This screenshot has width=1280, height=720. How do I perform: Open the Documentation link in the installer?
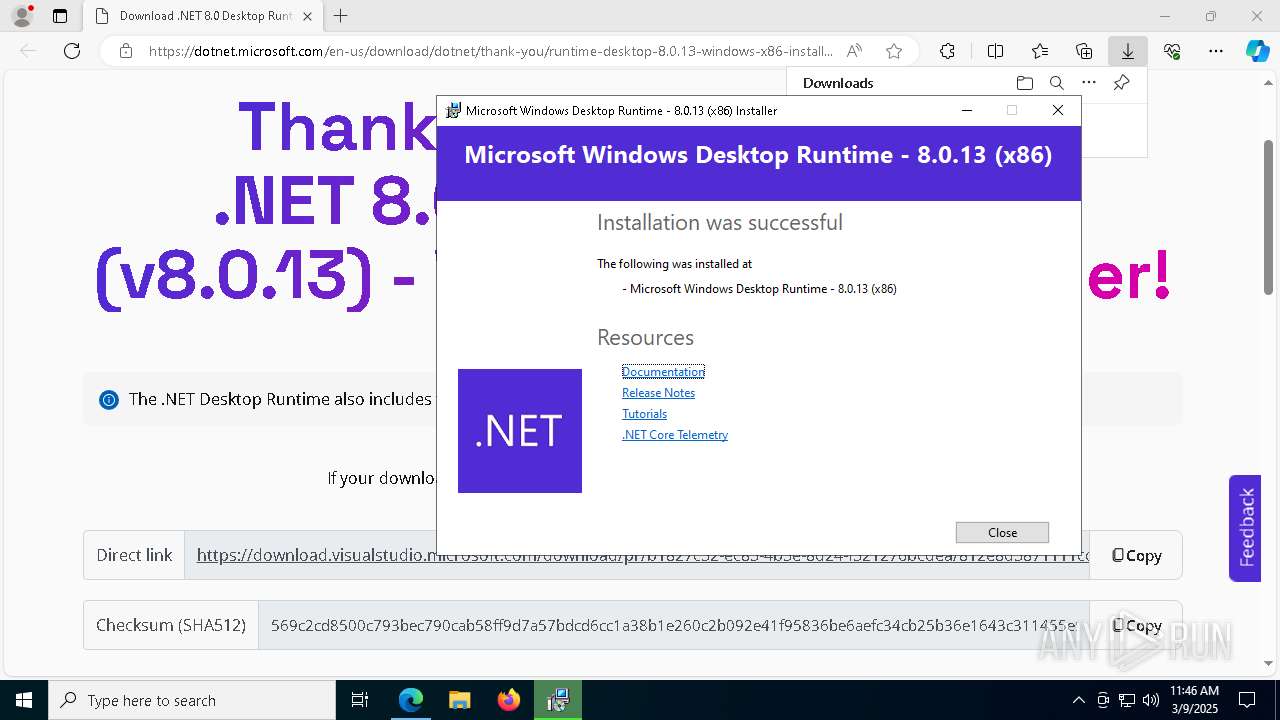tap(663, 372)
